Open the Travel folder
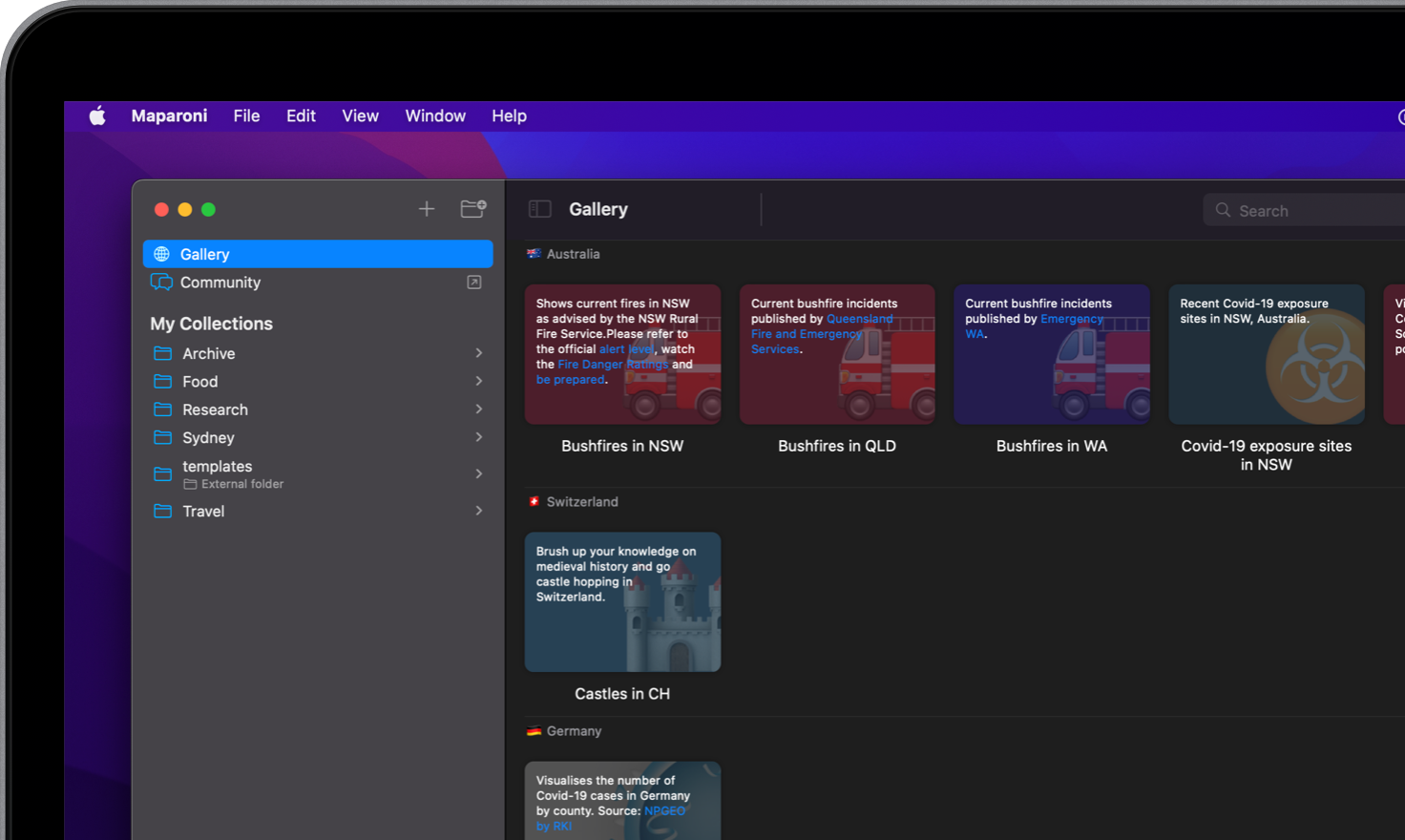Viewport: 1405px width, 840px height. click(x=318, y=512)
